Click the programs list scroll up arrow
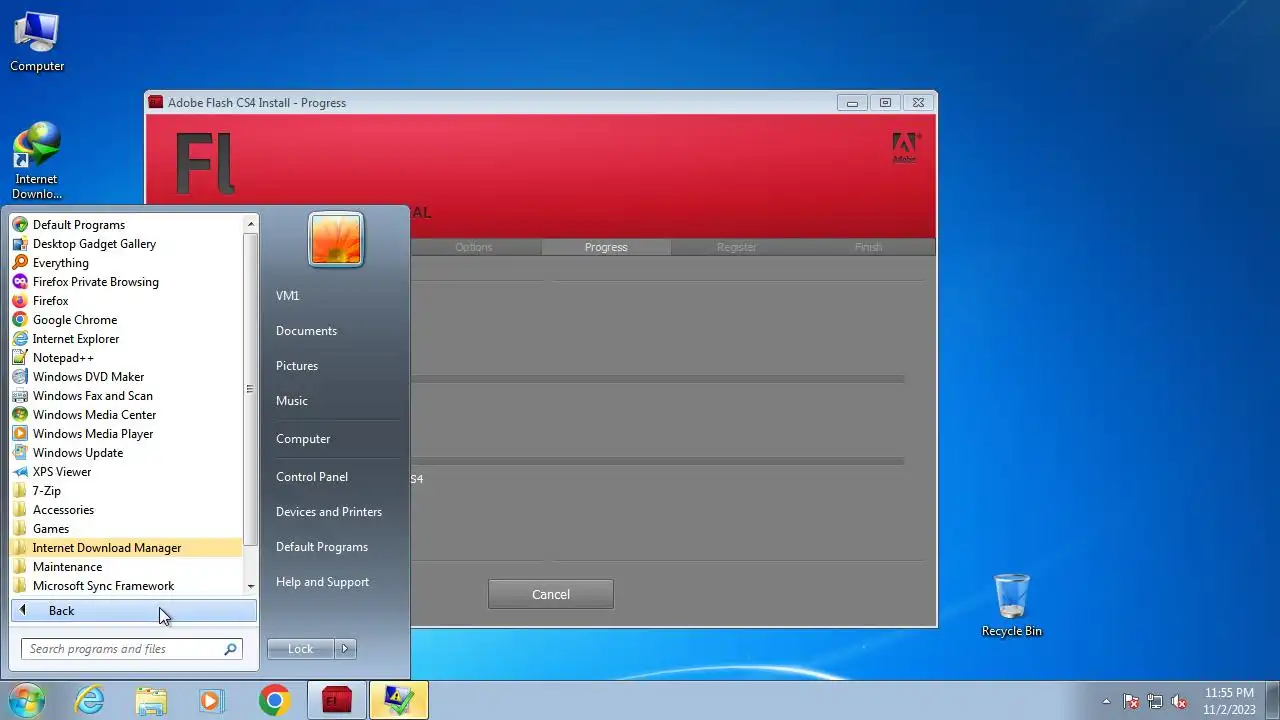The width and height of the screenshot is (1280, 720). 251,225
